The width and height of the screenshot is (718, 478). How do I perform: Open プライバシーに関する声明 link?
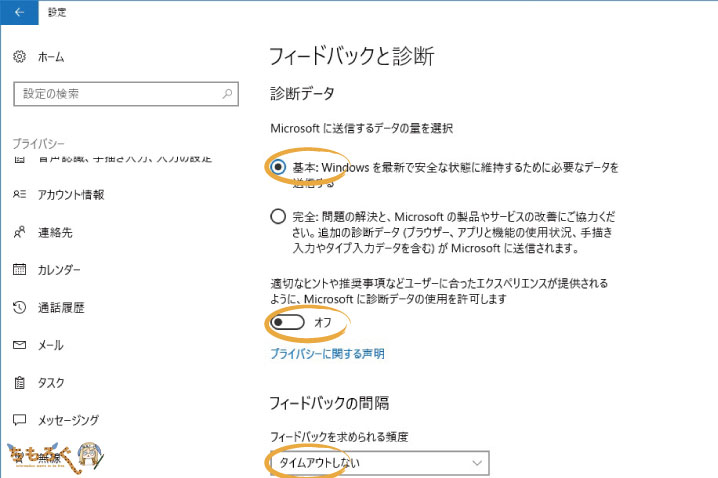point(327,354)
